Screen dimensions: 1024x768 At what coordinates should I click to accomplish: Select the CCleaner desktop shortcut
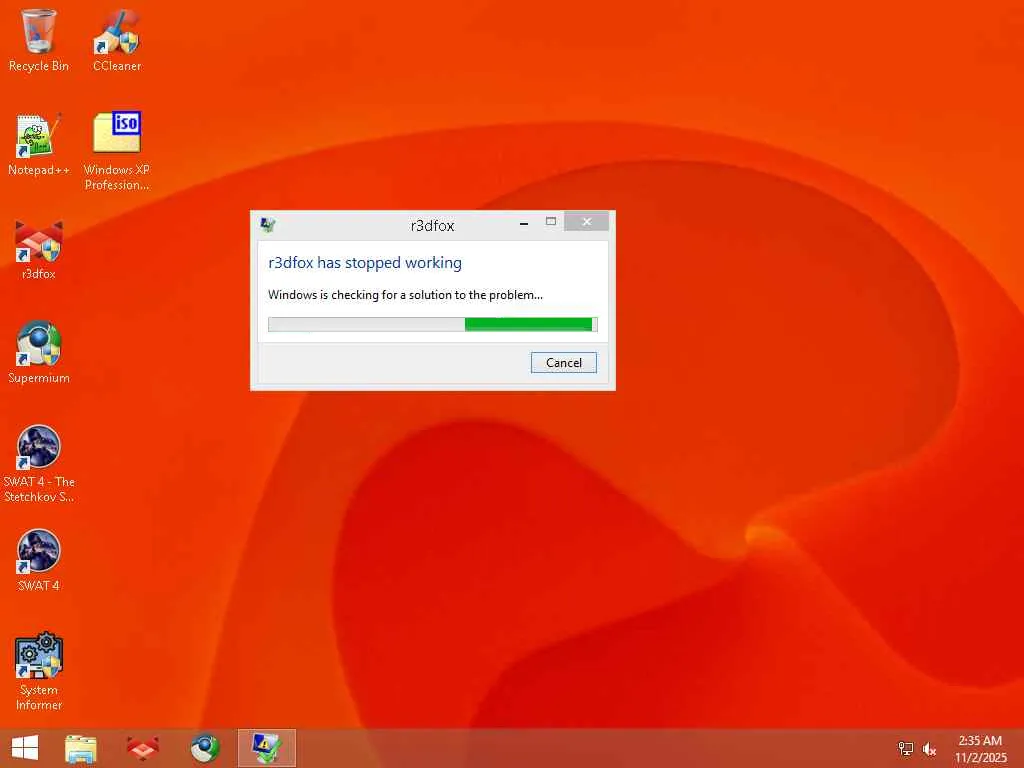[117, 40]
